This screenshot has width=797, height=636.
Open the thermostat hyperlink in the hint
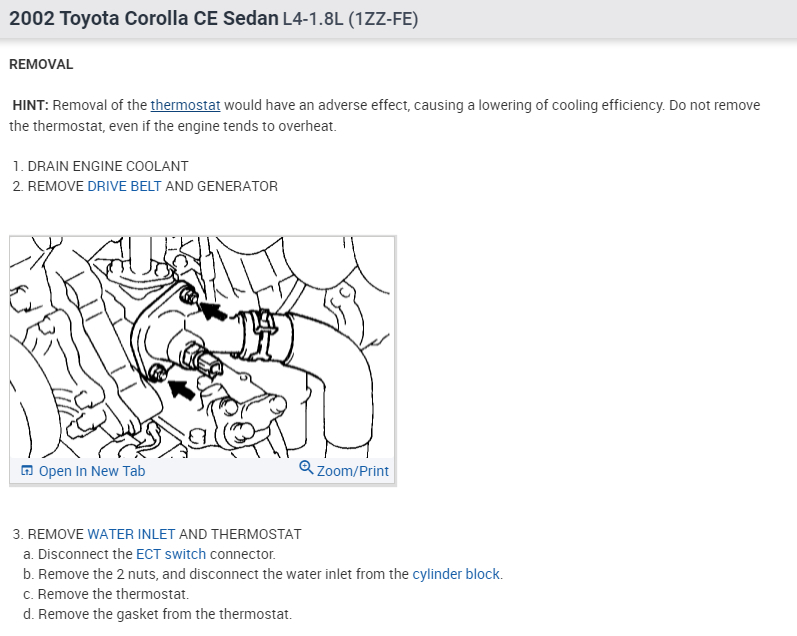click(x=186, y=105)
